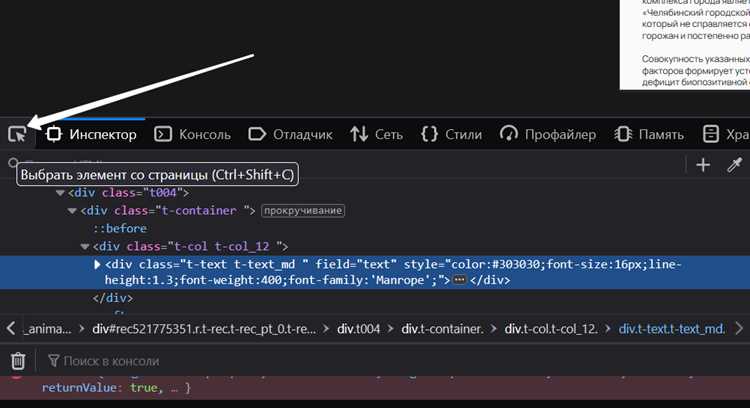Screen dimensions: 750x408
Task: Click the Стили braces icon
Action: (429, 134)
